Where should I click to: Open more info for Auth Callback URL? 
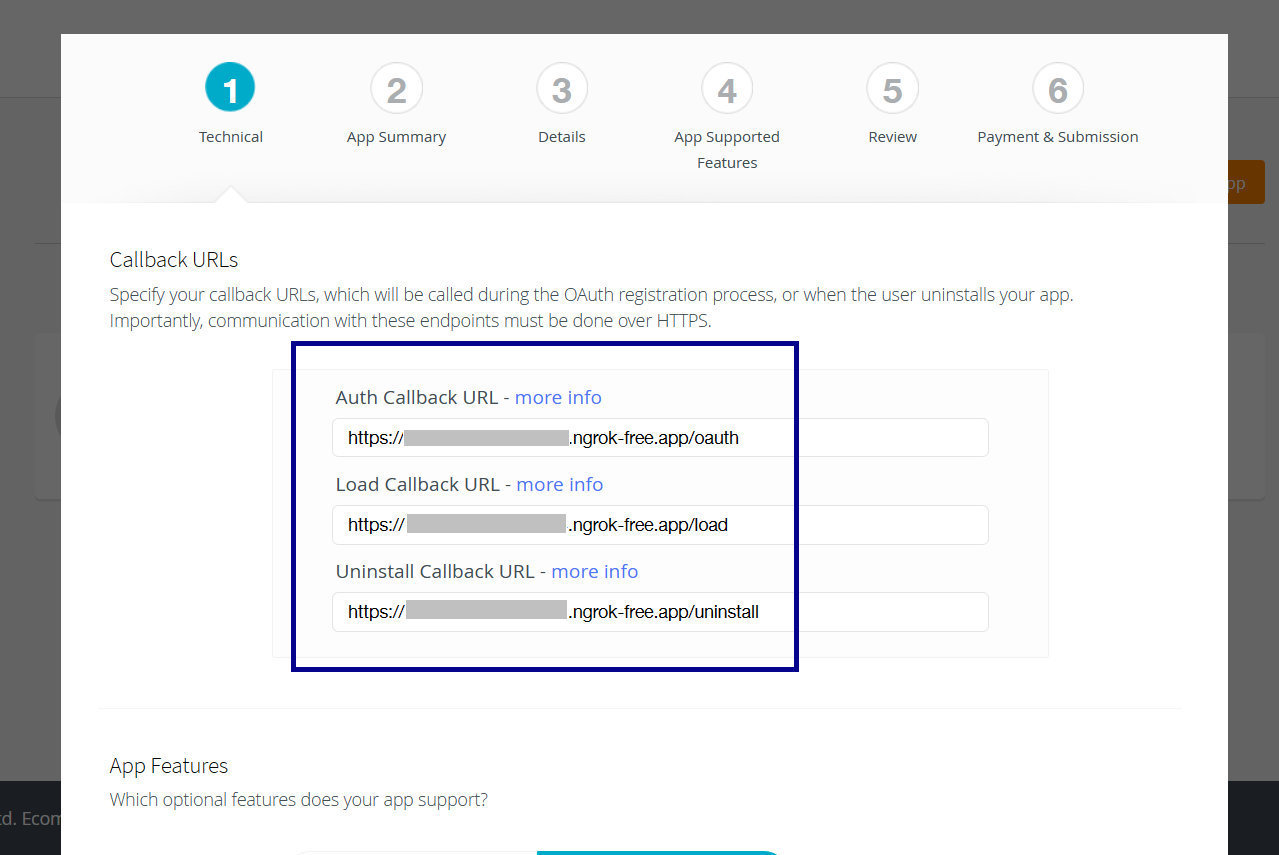pos(558,397)
